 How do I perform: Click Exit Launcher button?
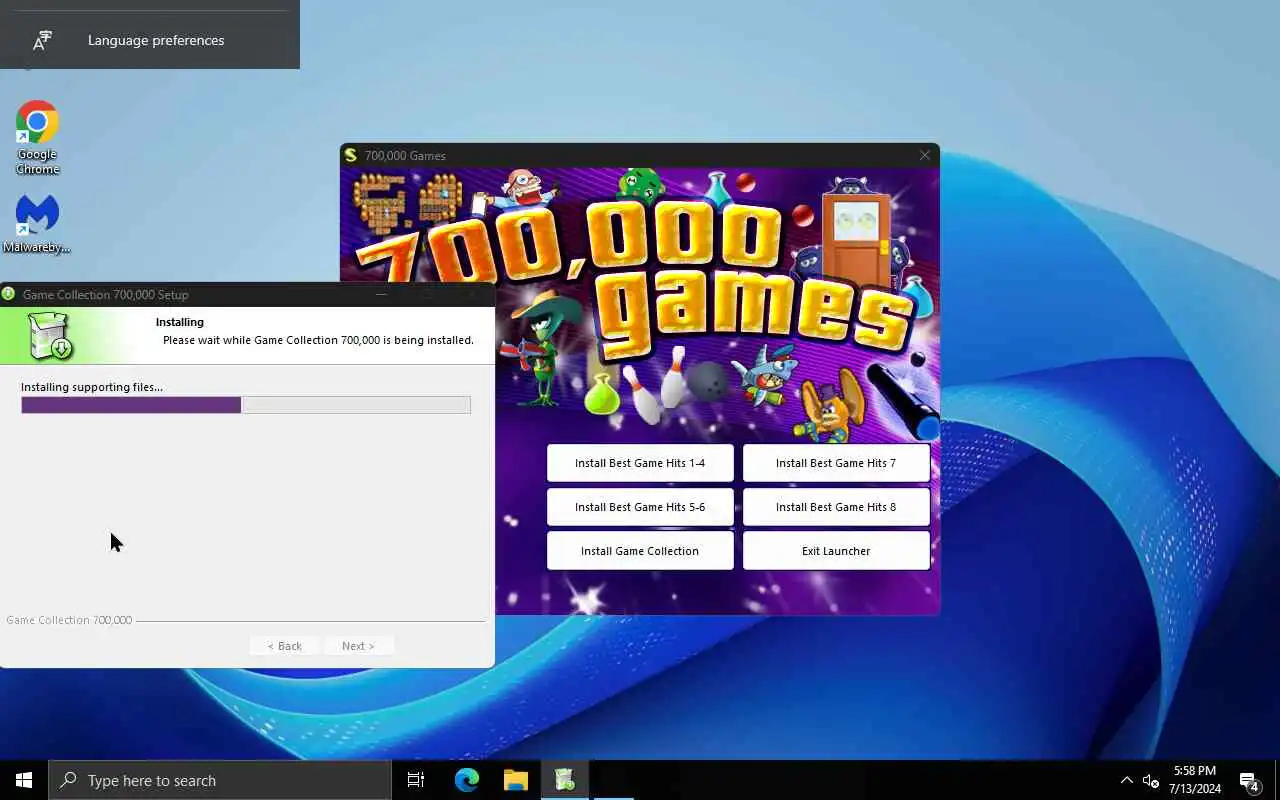pos(836,551)
